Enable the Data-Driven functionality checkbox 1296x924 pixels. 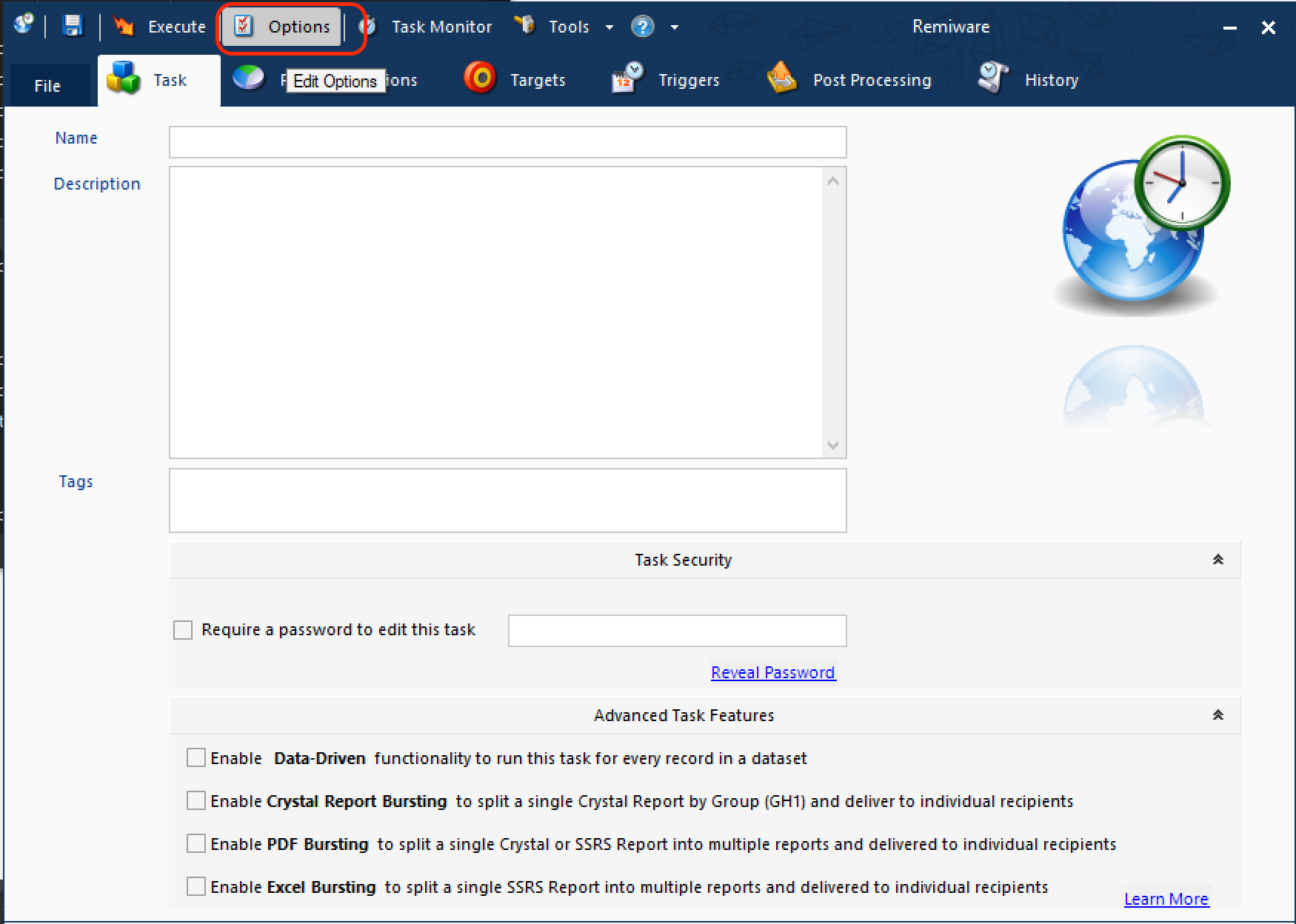coord(196,757)
